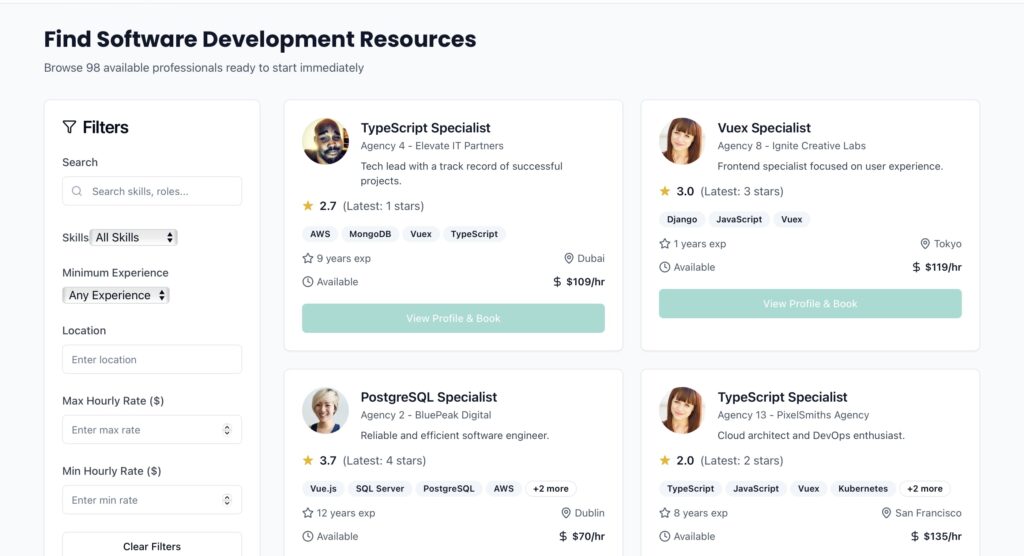Image resolution: width=1024 pixels, height=556 pixels.
Task: Select the MongoDB skill tag
Action: click(370, 234)
